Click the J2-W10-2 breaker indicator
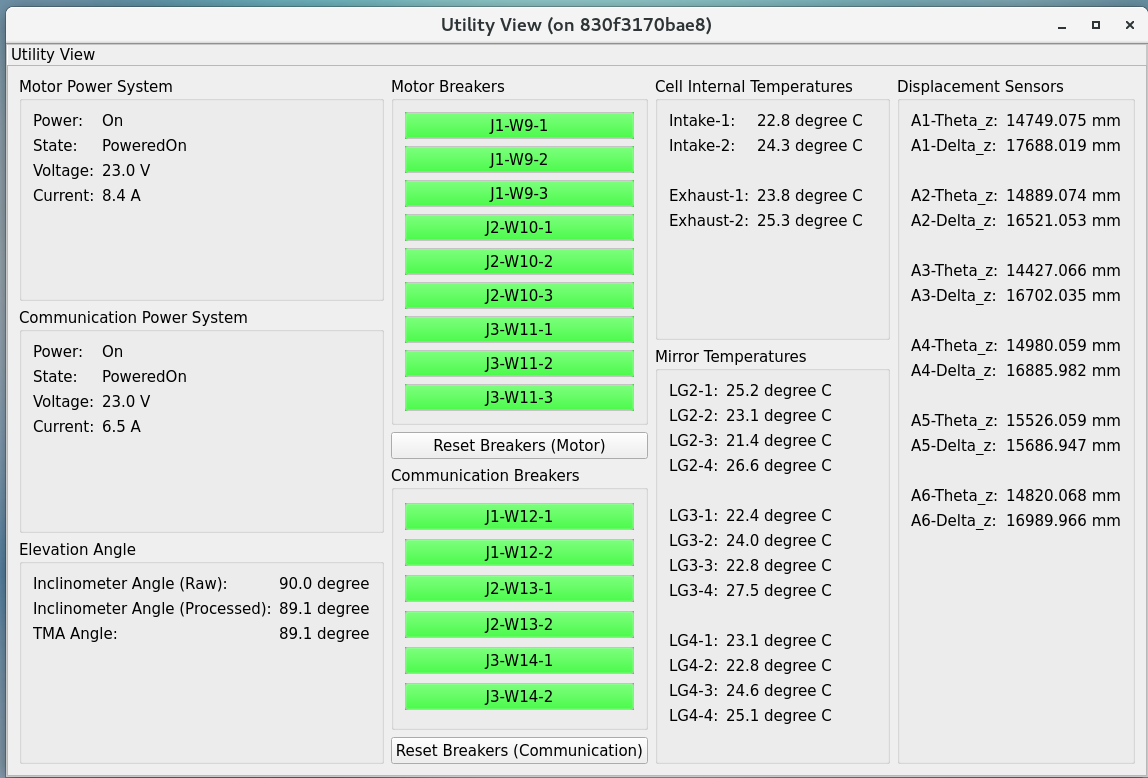The width and height of the screenshot is (1148, 778). tap(519, 262)
